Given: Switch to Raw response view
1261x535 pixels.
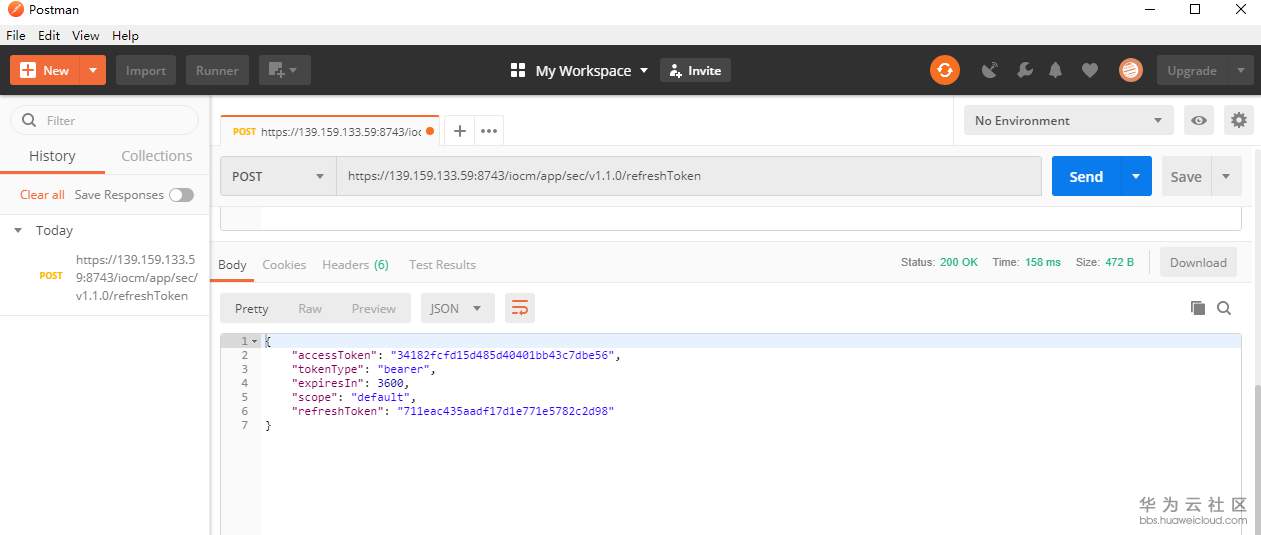Looking at the screenshot, I should click(310, 308).
